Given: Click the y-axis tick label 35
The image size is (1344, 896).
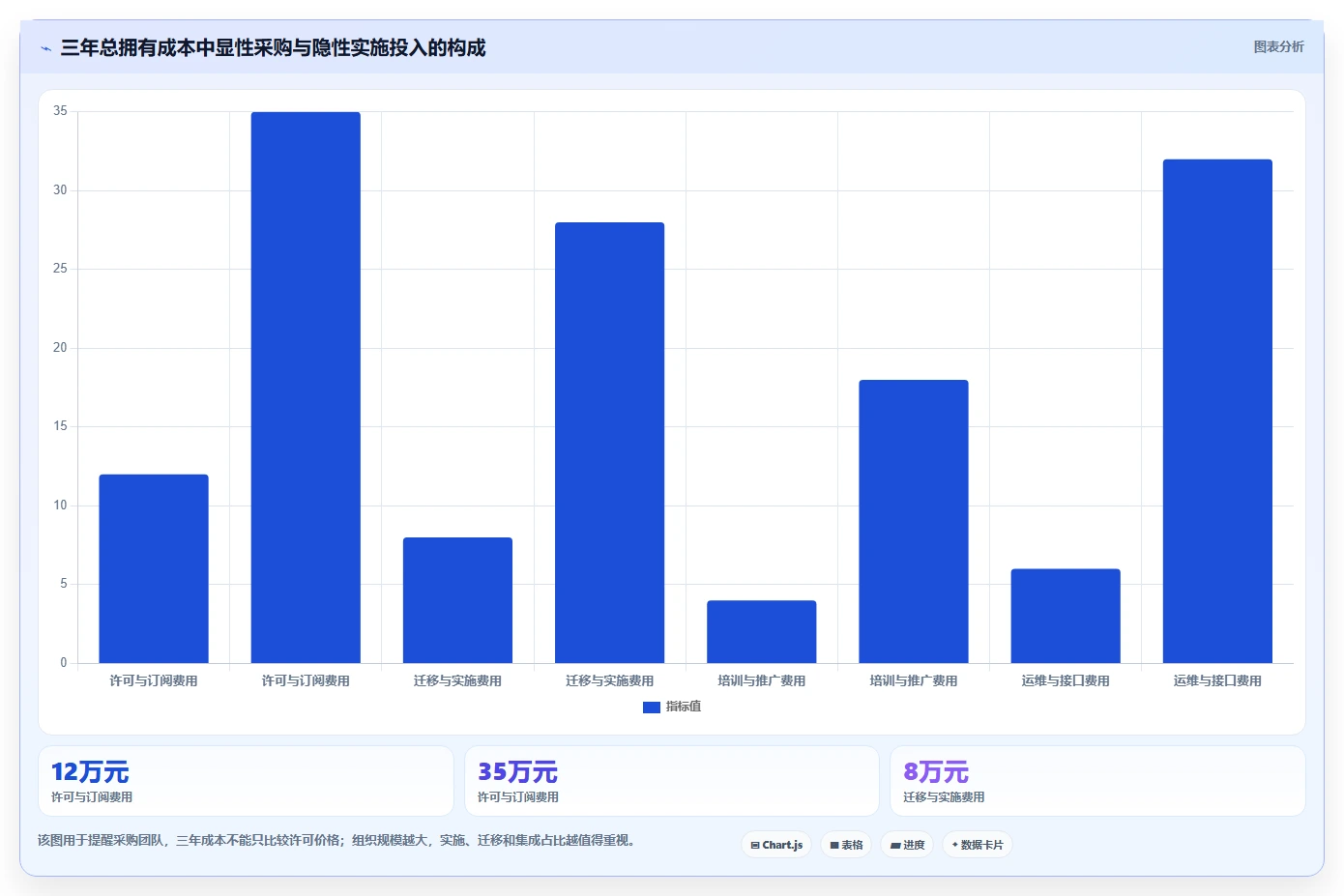Looking at the screenshot, I should pos(60,111).
